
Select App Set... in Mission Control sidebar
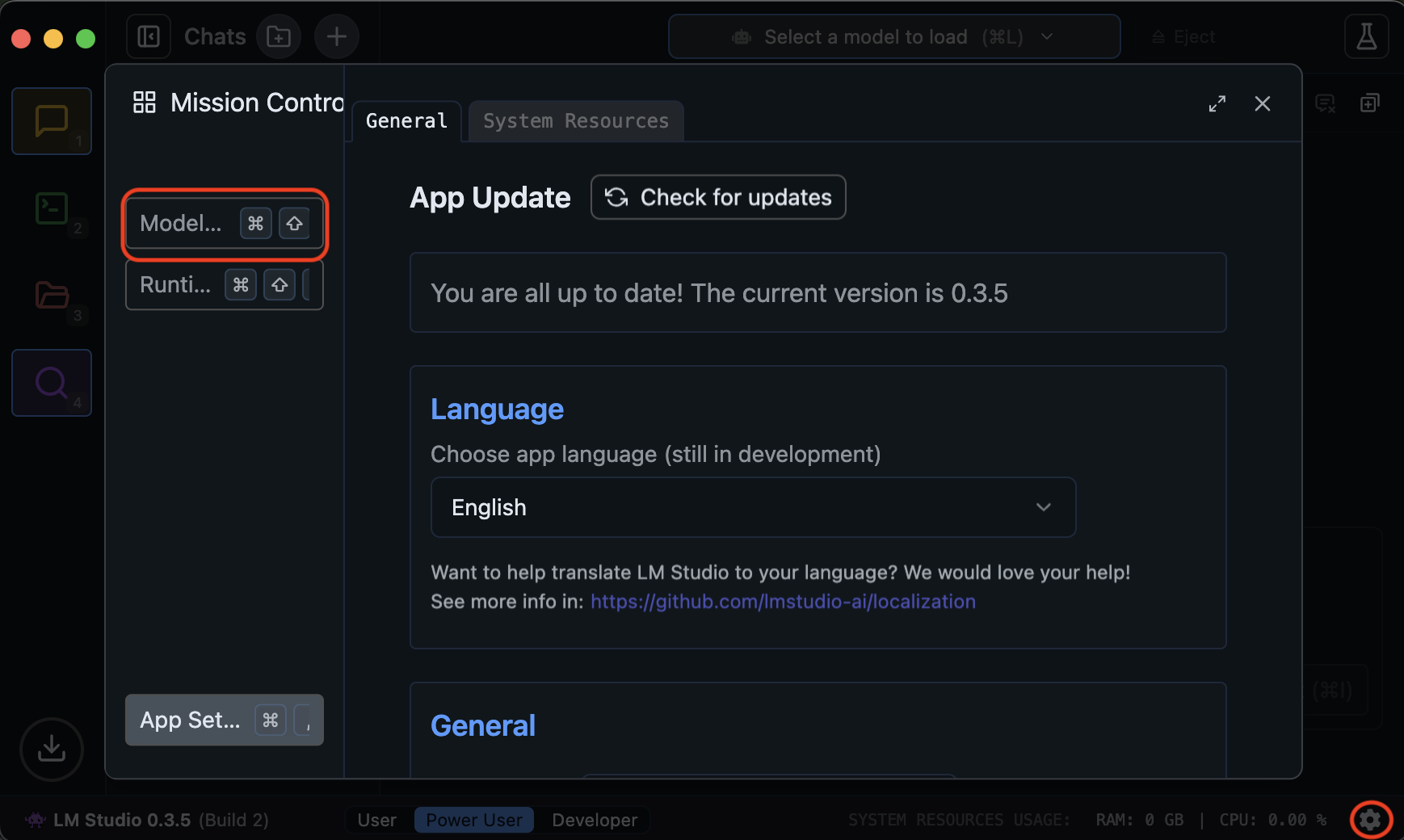point(225,720)
